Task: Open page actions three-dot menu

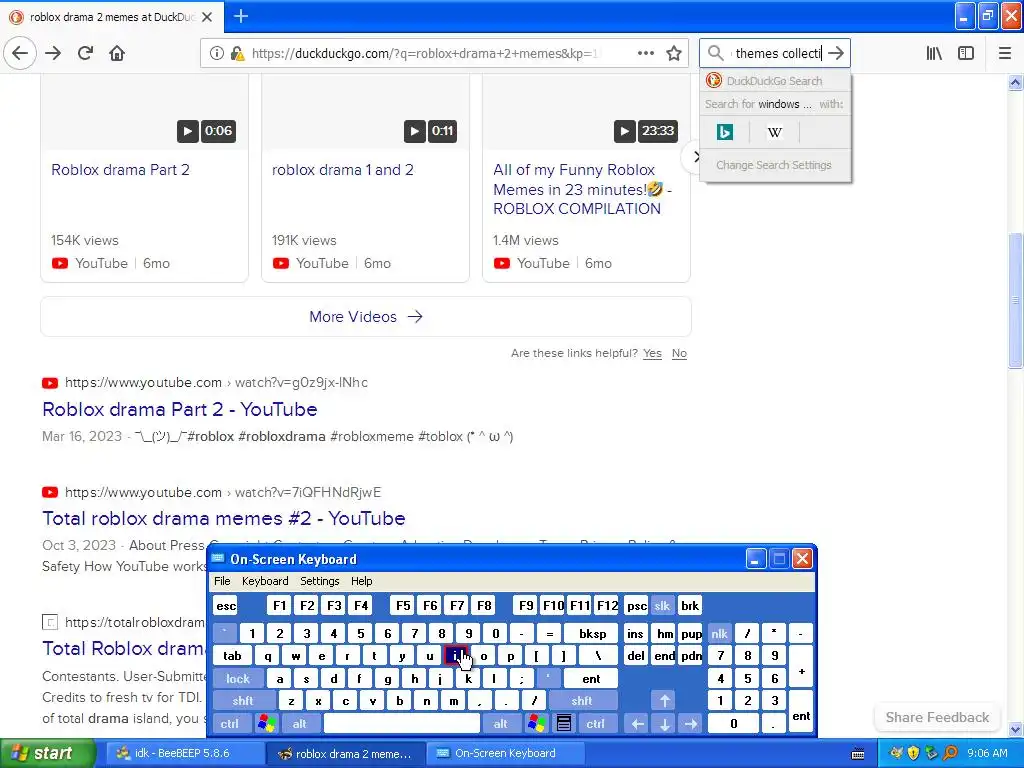Action: (645, 53)
